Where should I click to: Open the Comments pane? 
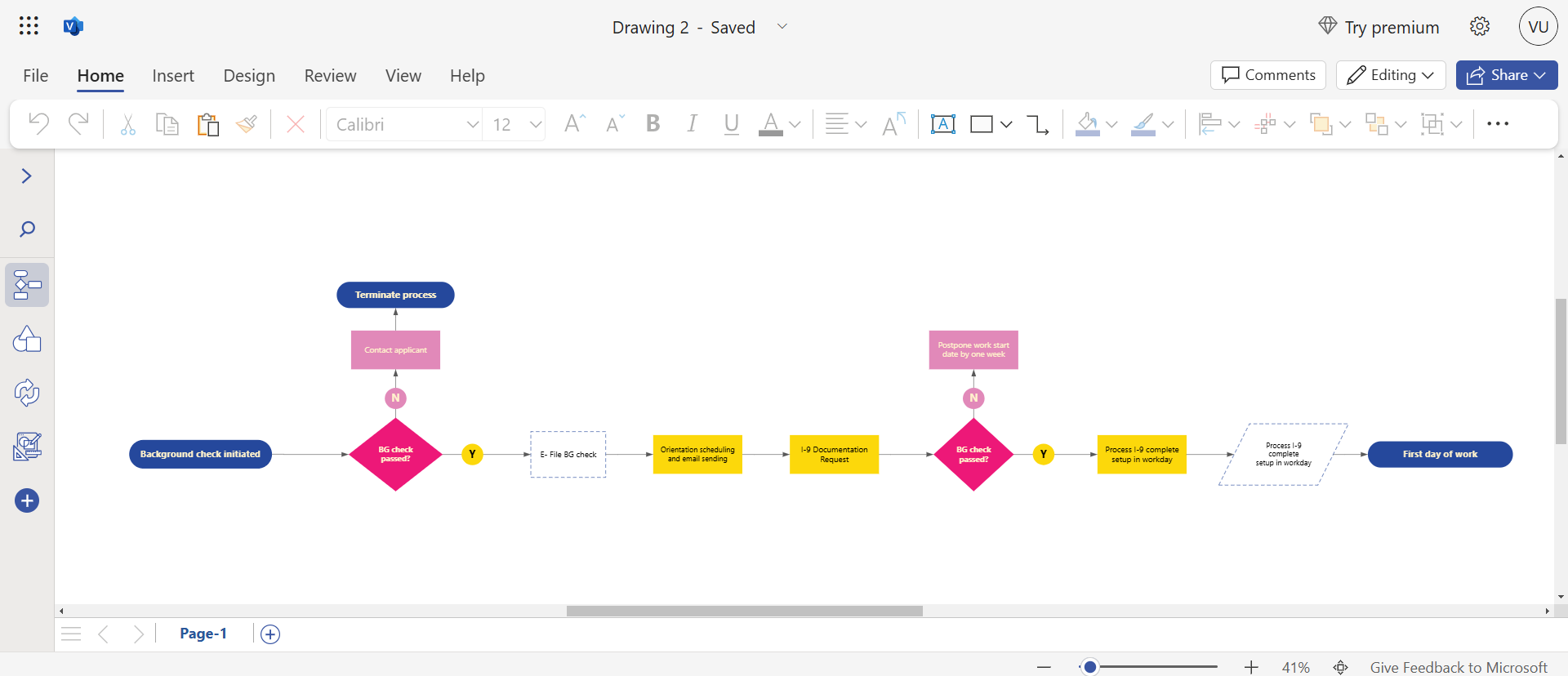(x=1268, y=75)
